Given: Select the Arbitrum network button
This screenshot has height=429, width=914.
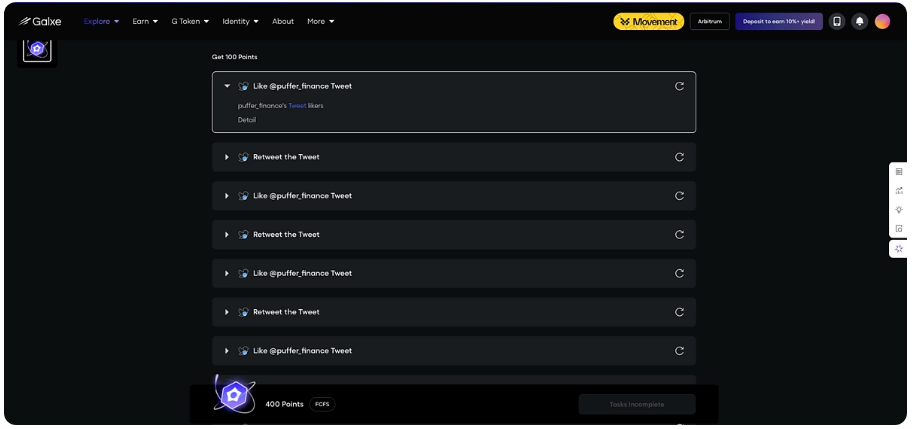Looking at the screenshot, I should point(709,22).
